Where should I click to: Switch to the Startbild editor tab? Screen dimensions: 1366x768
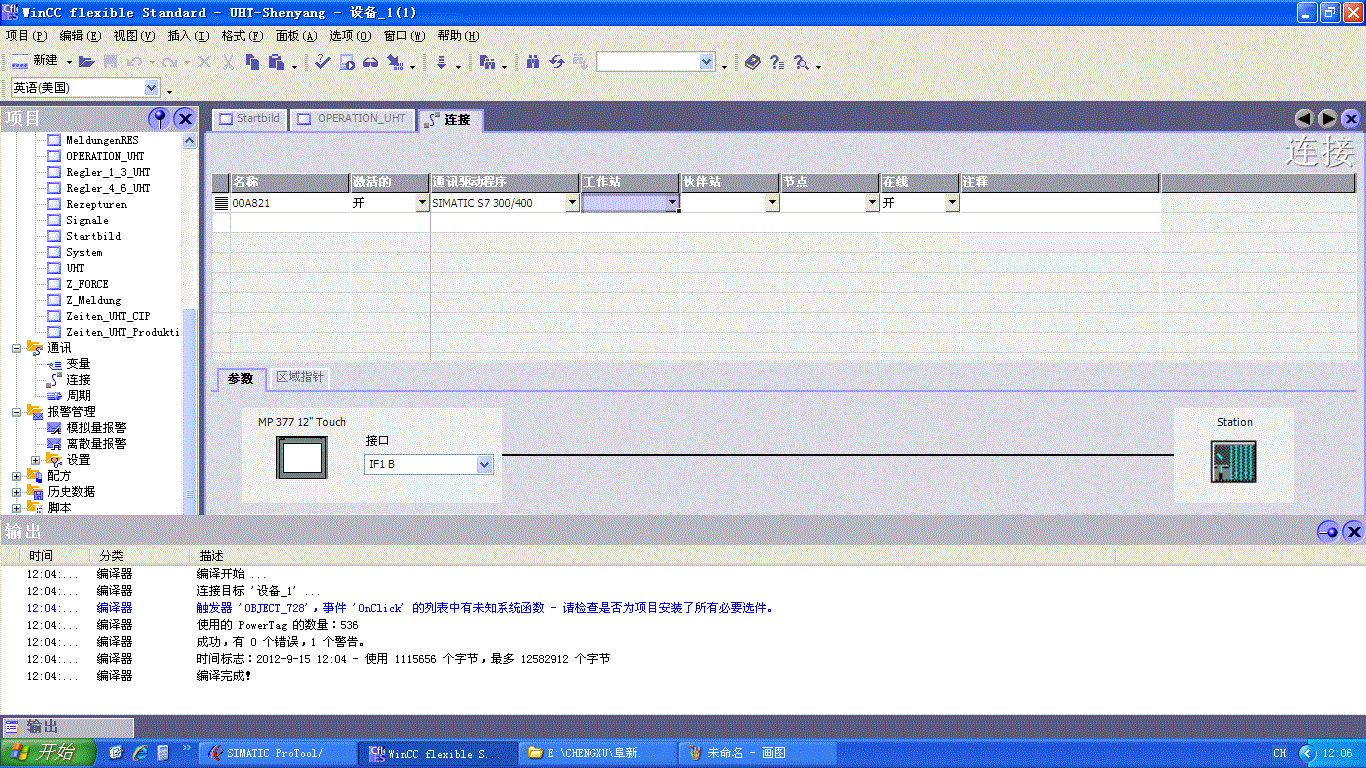point(250,119)
